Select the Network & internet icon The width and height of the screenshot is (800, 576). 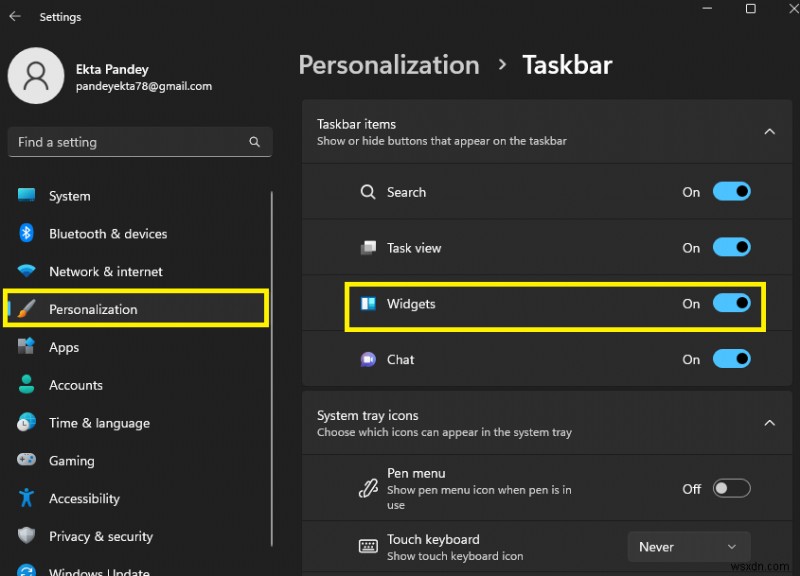click(x=28, y=271)
